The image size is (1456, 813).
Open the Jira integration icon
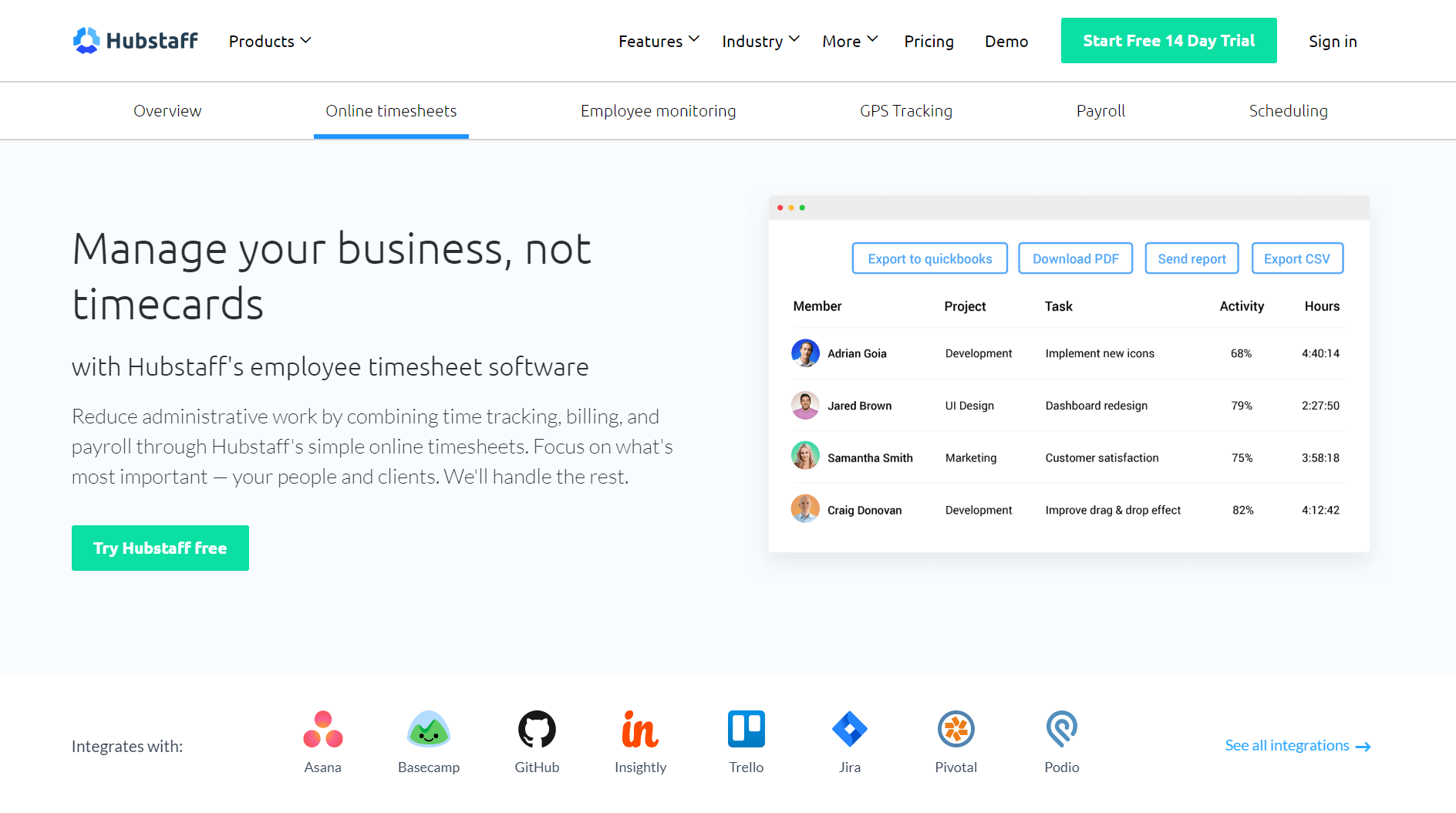(850, 729)
